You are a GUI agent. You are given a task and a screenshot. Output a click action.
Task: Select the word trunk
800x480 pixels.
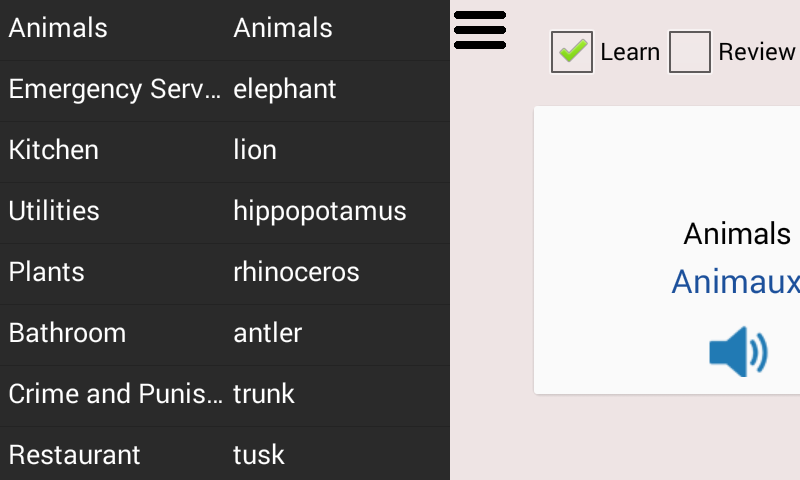pyautogui.click(x=264, y=394)
